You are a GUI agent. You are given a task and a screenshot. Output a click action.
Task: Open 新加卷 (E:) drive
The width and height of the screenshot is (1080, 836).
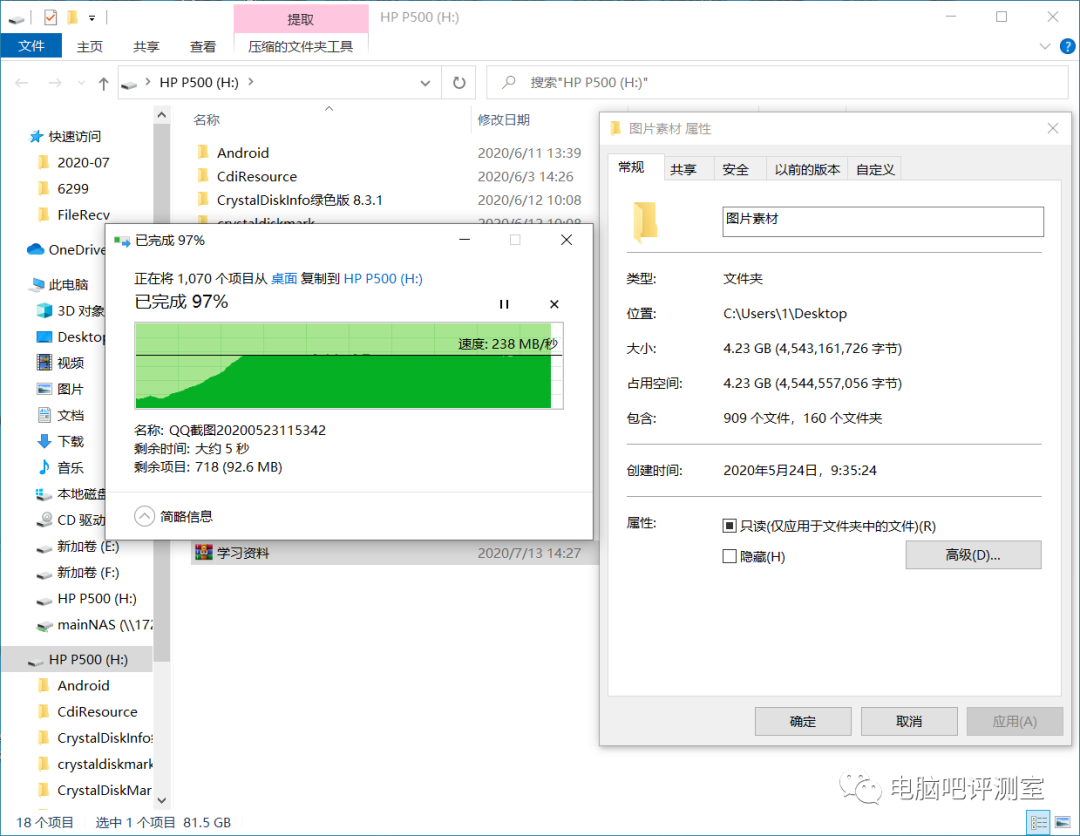tap(87, 547)
